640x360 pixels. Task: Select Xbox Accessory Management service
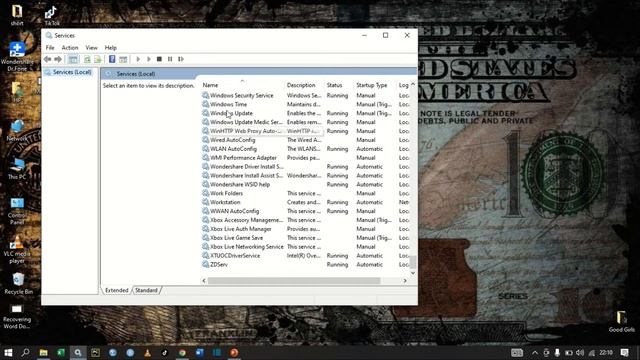[305, 220]
